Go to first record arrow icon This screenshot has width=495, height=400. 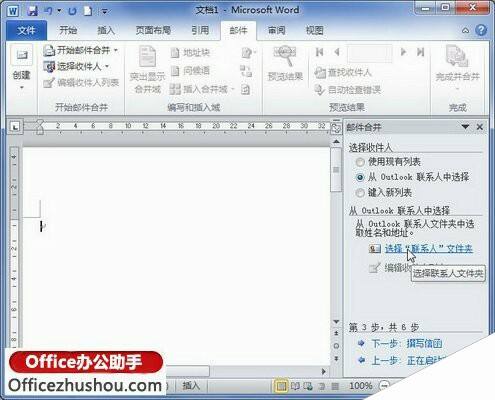tap(319, 52)
